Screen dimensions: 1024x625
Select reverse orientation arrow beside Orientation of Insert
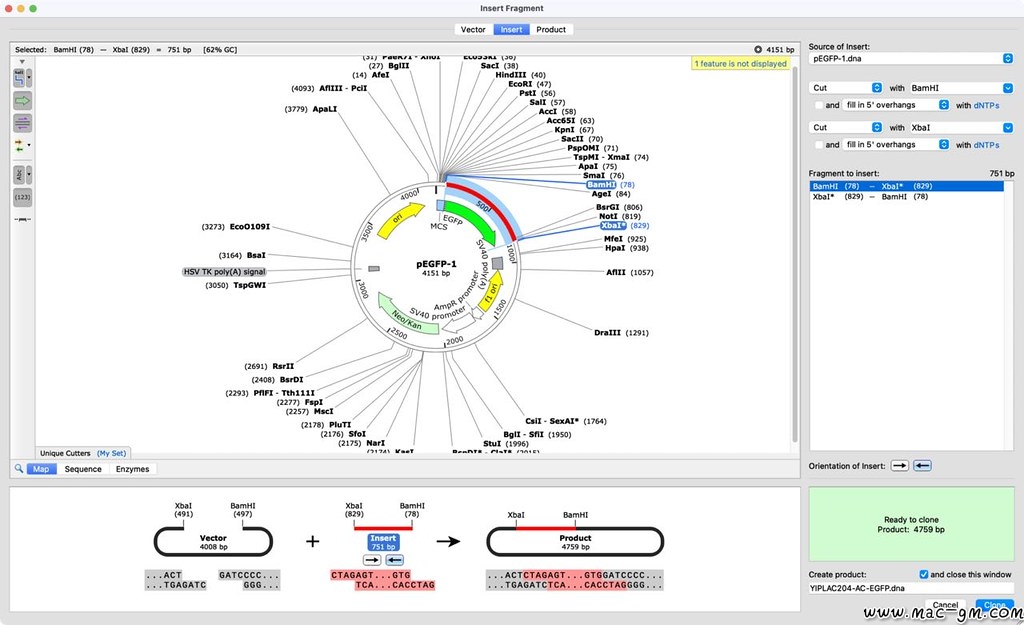pos(922,466)
